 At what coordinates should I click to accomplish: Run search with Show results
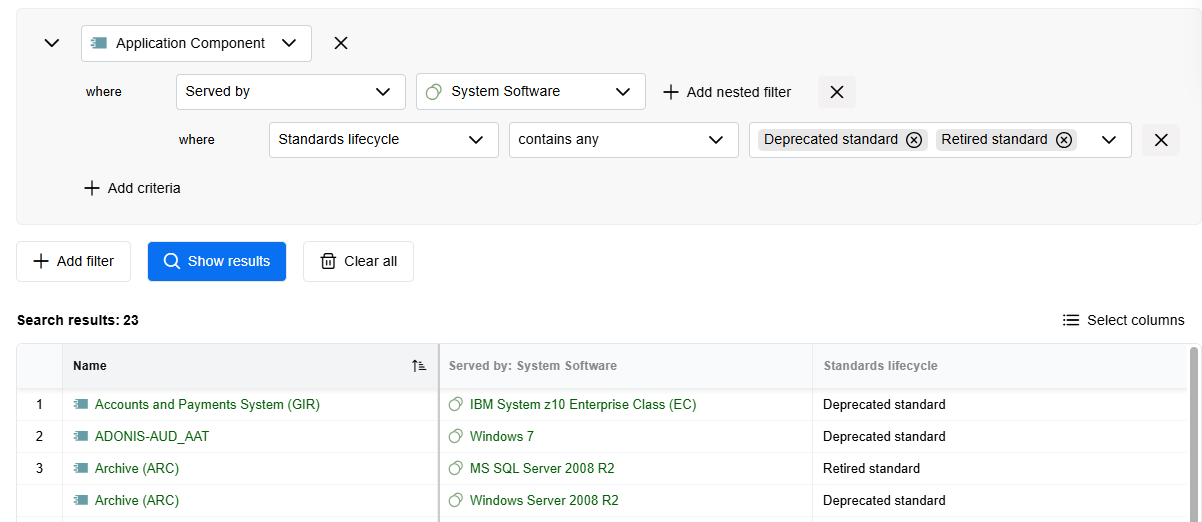pos(217,261)
